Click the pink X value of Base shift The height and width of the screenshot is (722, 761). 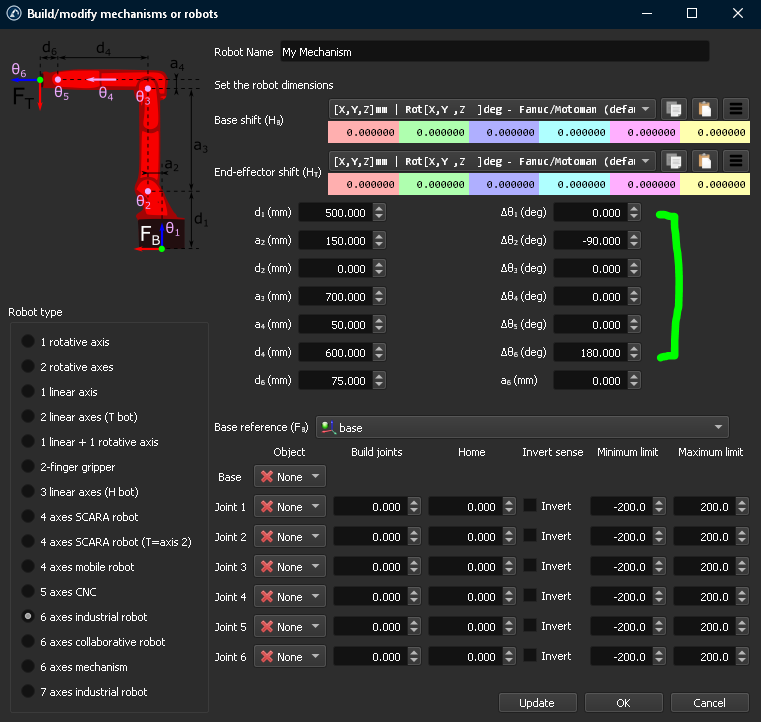(362, 132)
